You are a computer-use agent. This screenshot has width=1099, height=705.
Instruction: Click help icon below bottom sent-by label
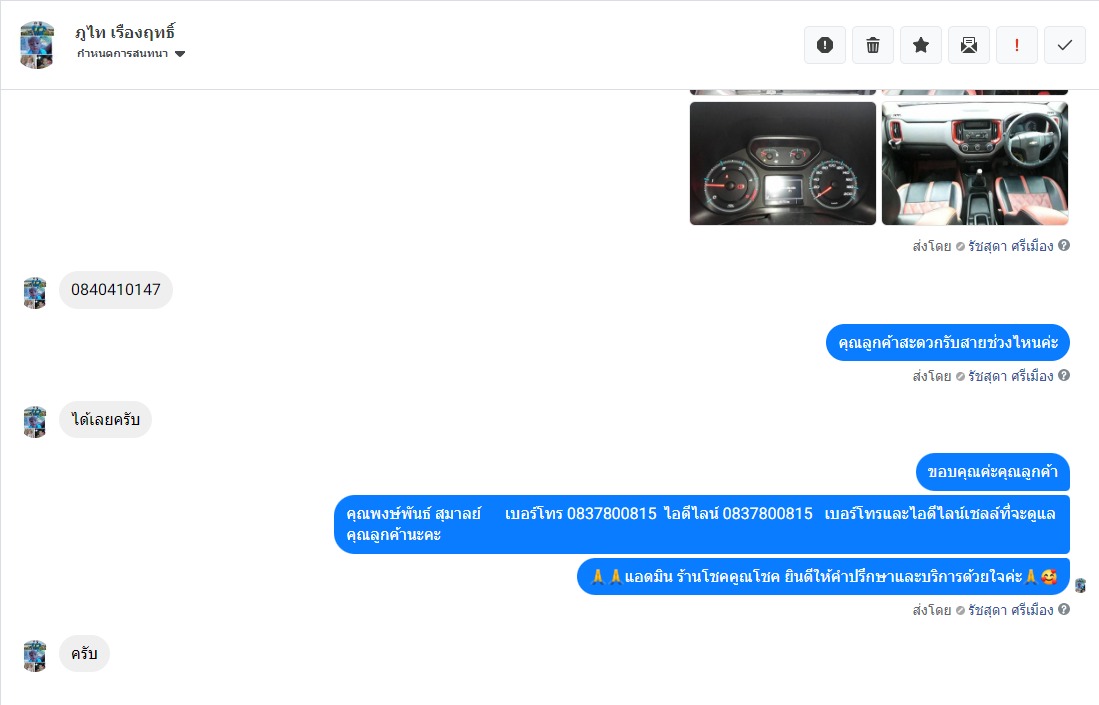[x=1064, y=610]
